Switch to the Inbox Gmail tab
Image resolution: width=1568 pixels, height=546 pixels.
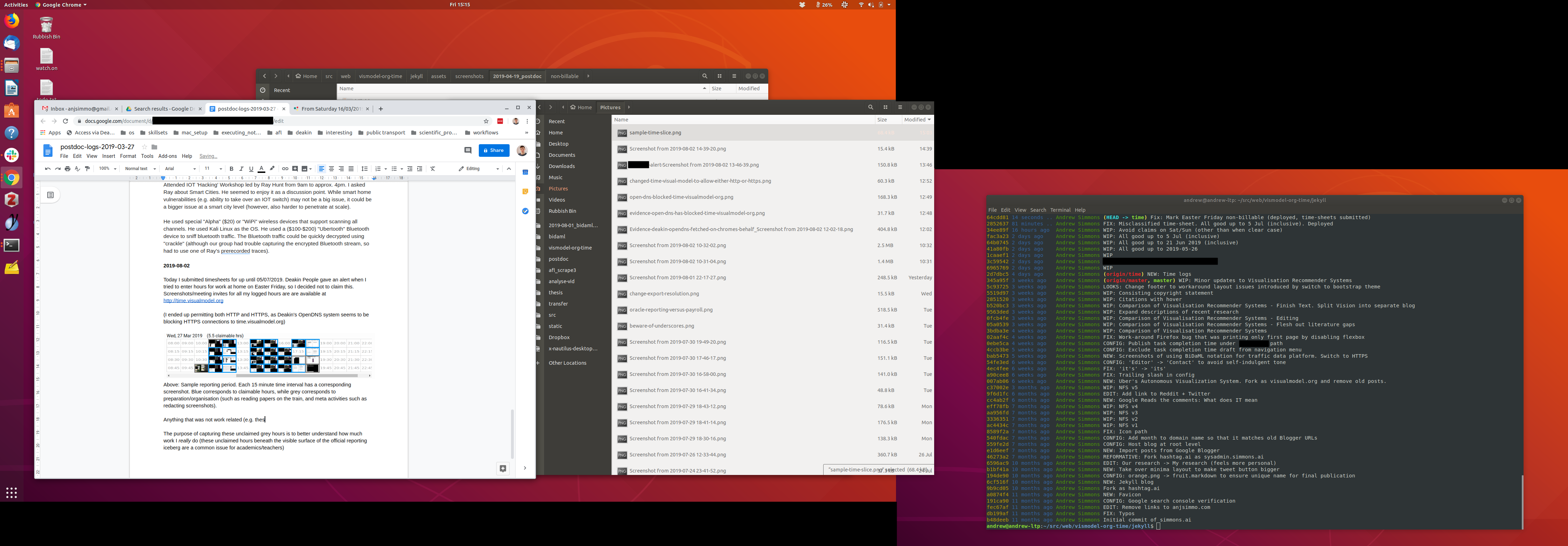pyautogui.click(x=78, y=109)
